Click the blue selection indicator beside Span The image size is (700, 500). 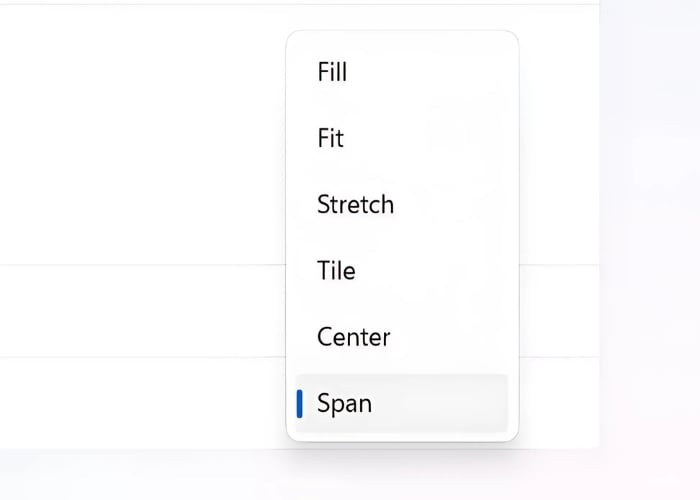pyautogui.click(x=300, y=404)
